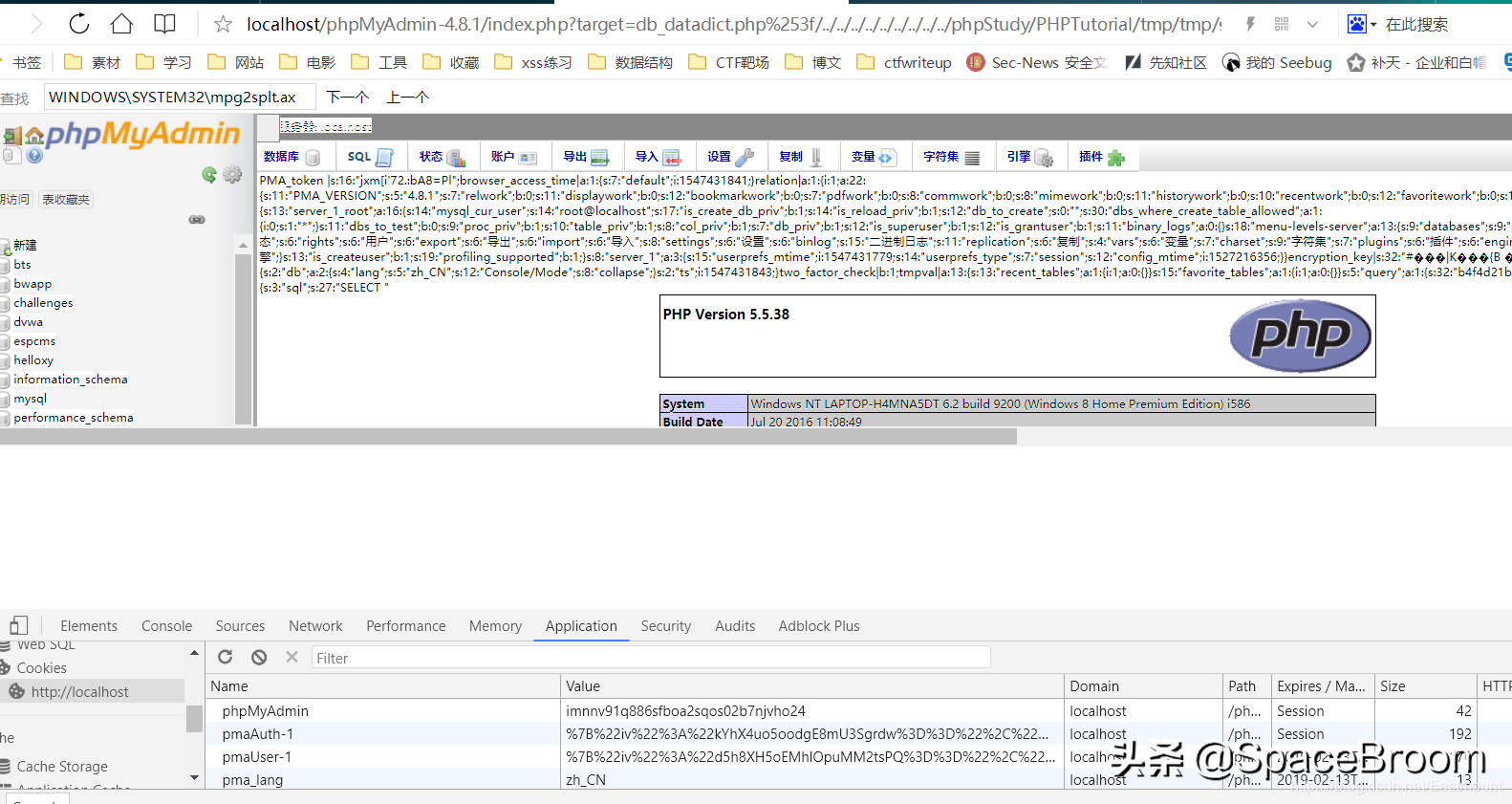Toggle DevTools device toolbar icon
This screenshot has width=1512, height=804.
click(19, 625)
